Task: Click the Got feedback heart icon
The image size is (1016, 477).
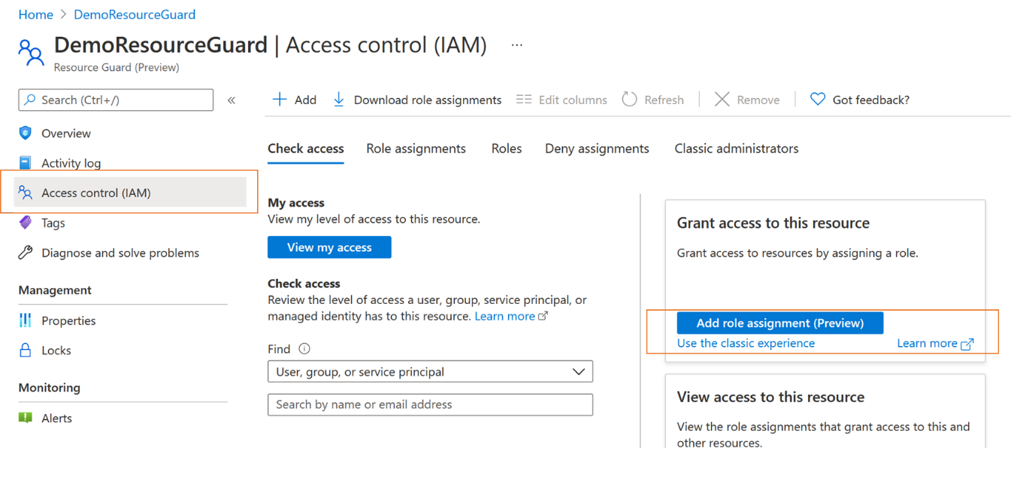Action: (818, 100)
